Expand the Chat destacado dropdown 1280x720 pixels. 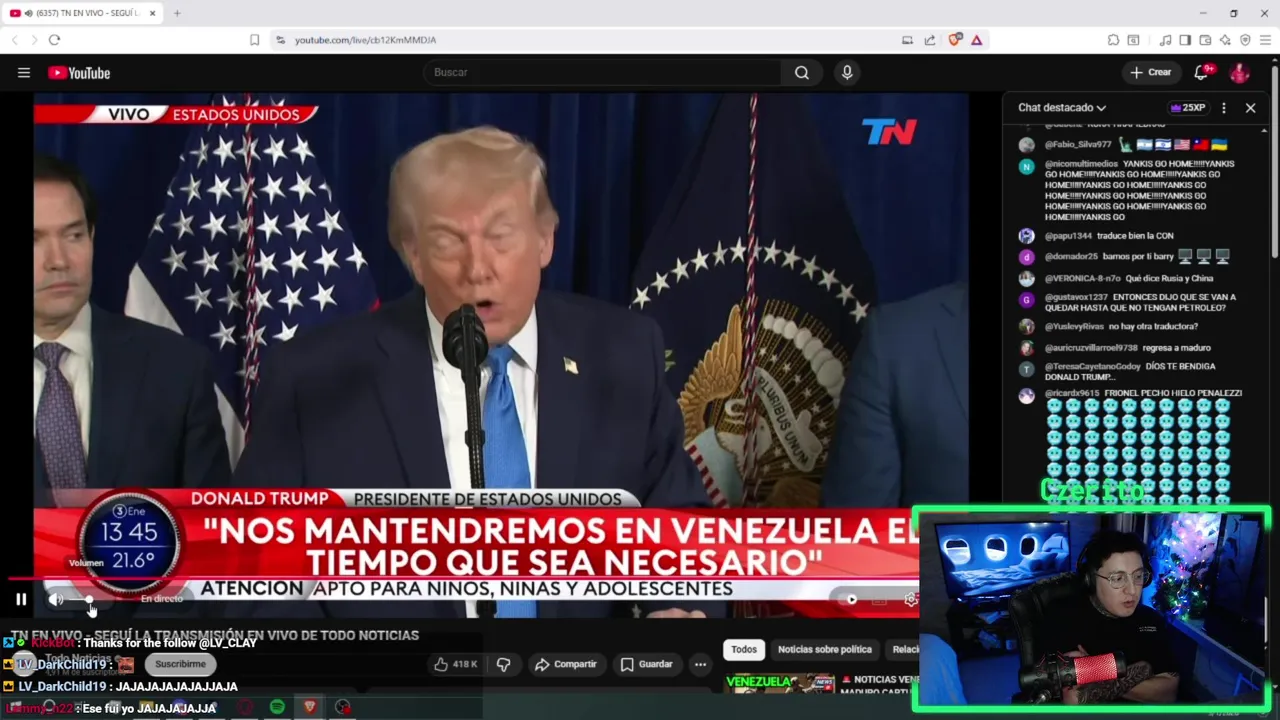point(1062,107)
